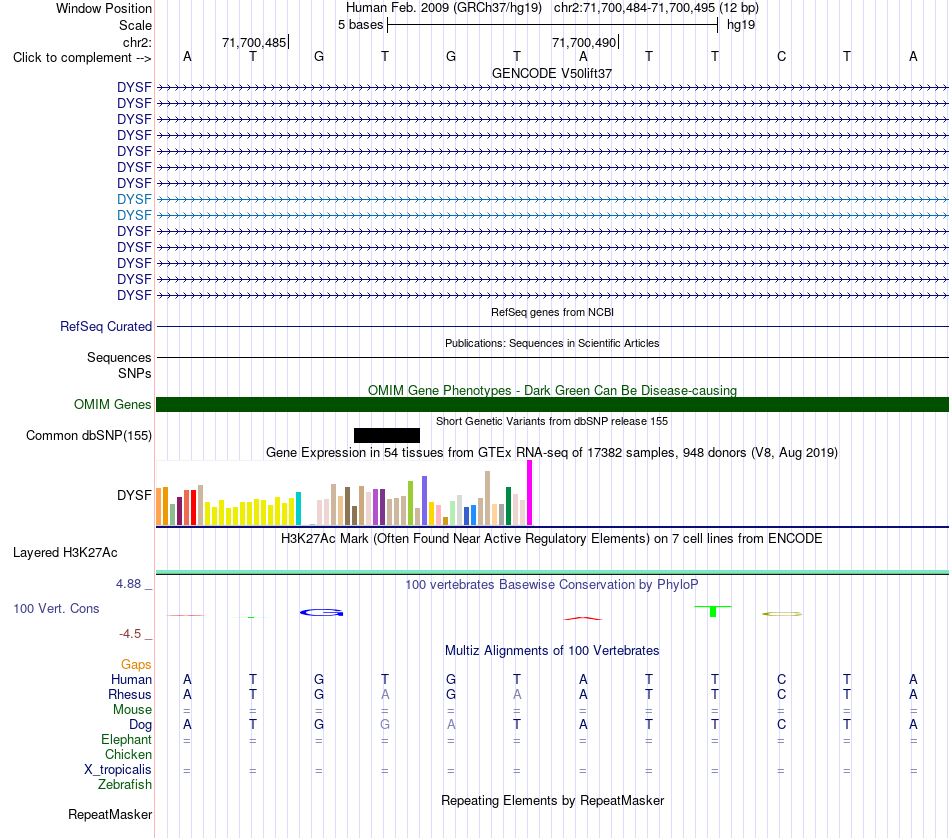Open 100 Vert. Cons track label
Viewport: 950px width, 838px height.
pos(56,608)
